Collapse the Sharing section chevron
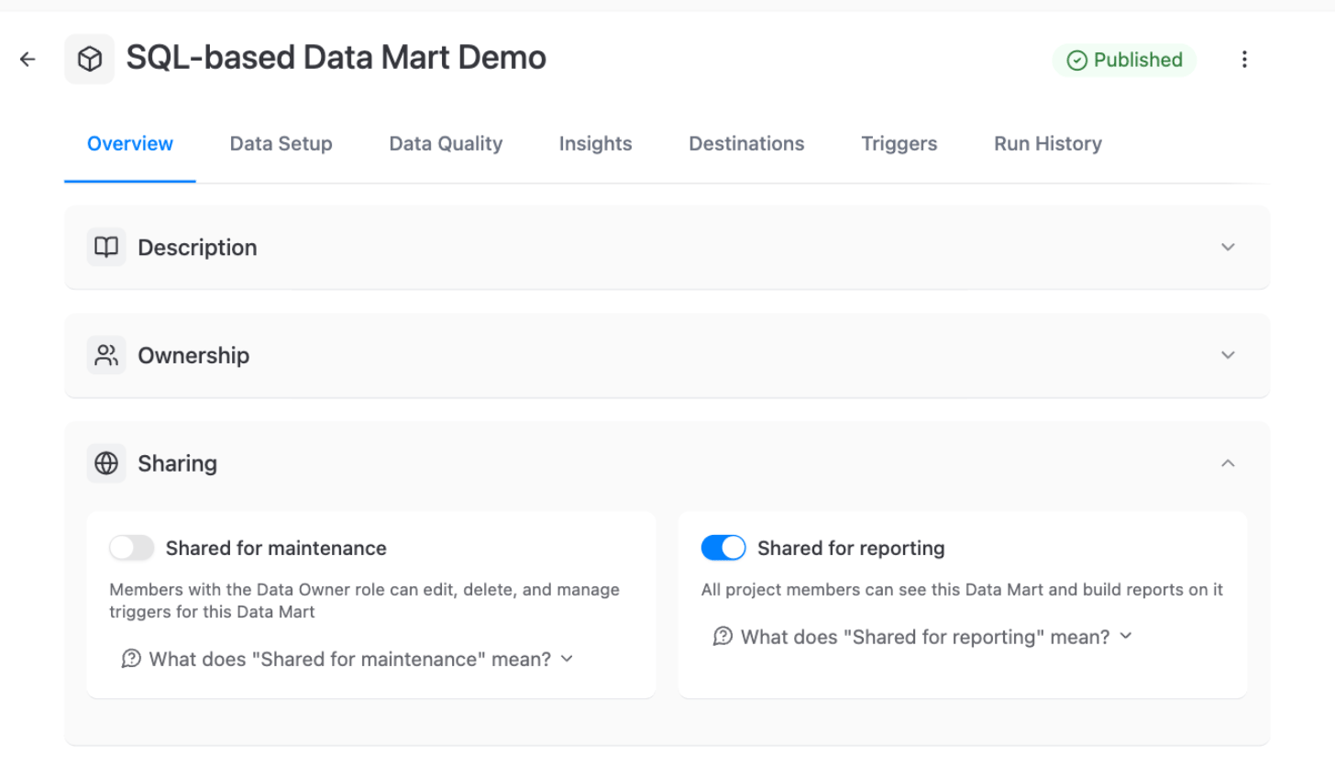This screenshot has width=1335, height=768. [x=1228, y=463]
